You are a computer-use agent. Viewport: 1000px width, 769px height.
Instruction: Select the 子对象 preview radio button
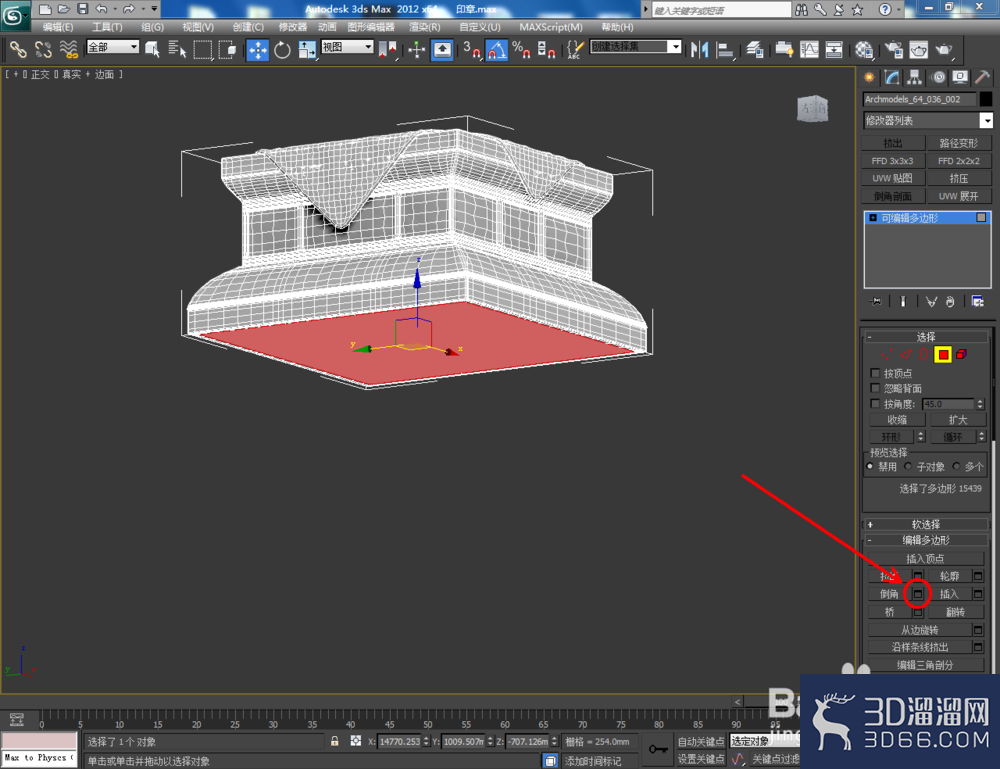pos(908,467)
